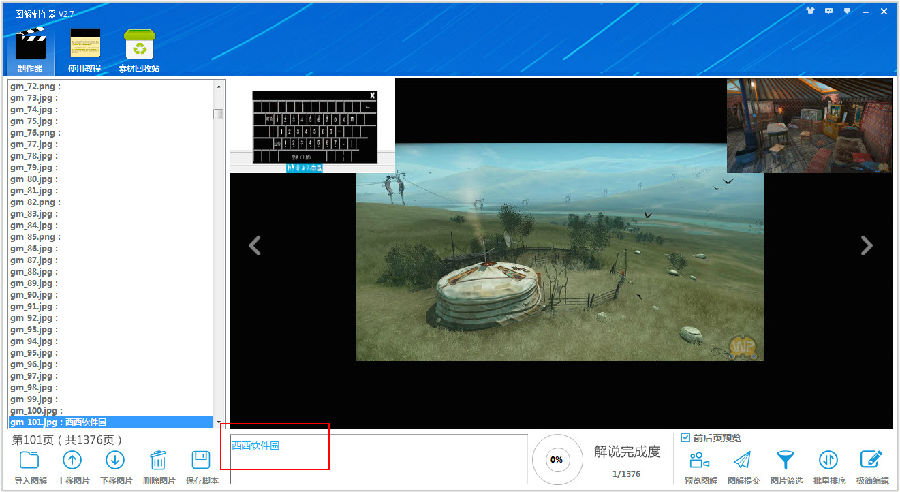Open the material recycle bin tab
This screenshot has height=492, width=900.
(x=139, y=50)
